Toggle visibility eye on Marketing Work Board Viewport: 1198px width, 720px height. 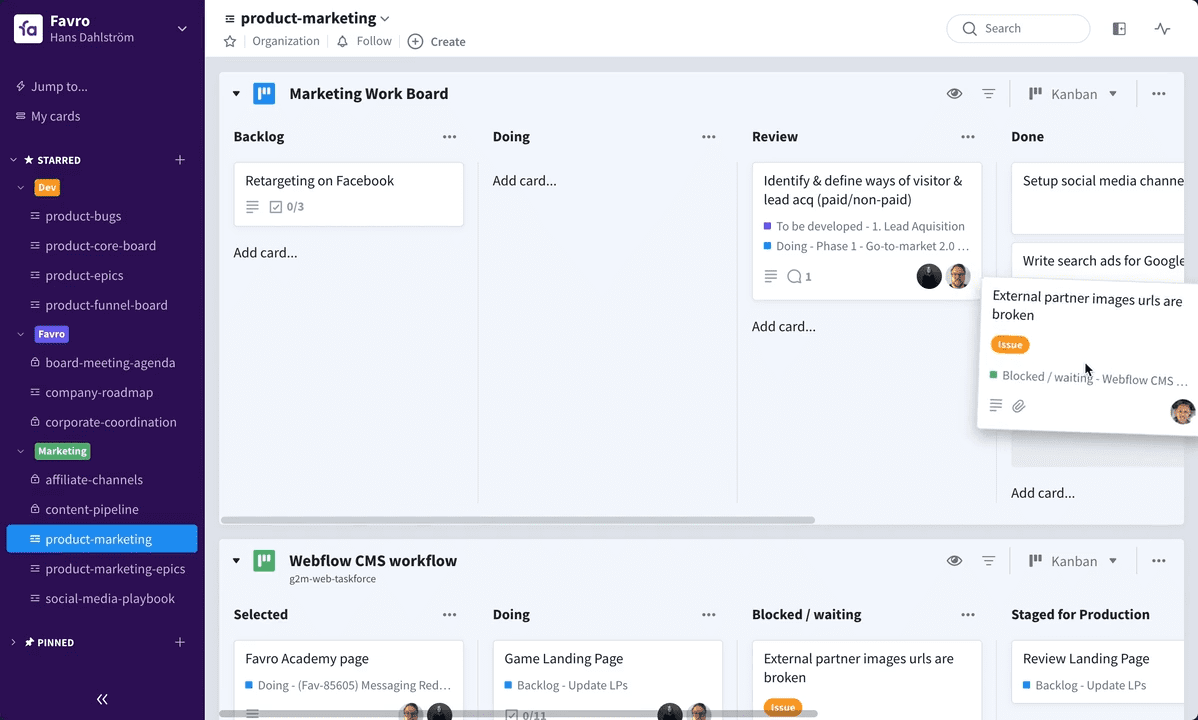(954, 94)
